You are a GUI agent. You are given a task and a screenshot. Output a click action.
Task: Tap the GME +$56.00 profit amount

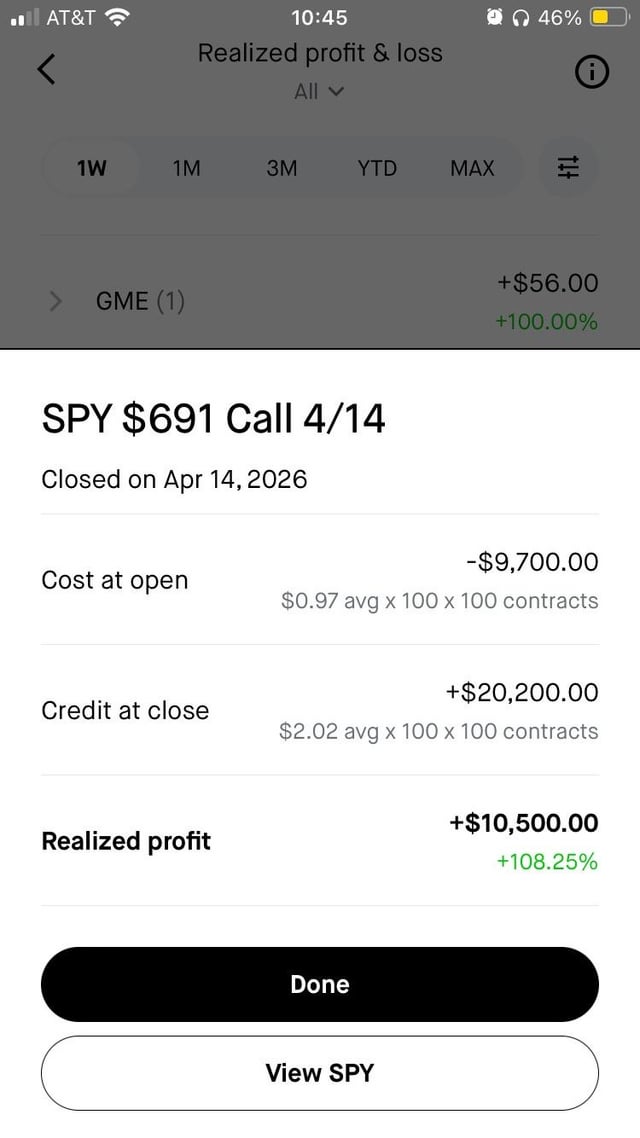[547, 283]
